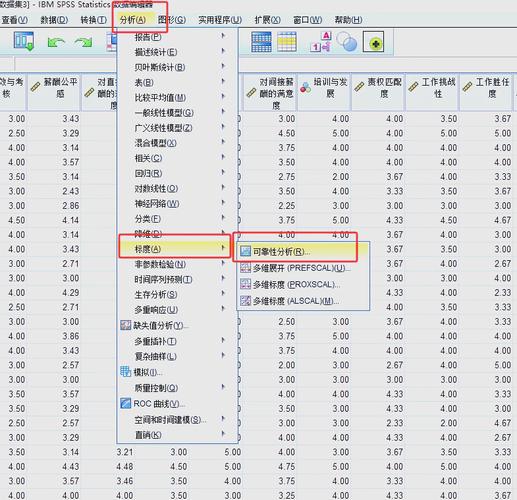Image resolution: width=517 pixels, height=500 pixels.
Task: Expand the 回归 submenu arrow
Action: pyautogui.click(x=223, y=172)
